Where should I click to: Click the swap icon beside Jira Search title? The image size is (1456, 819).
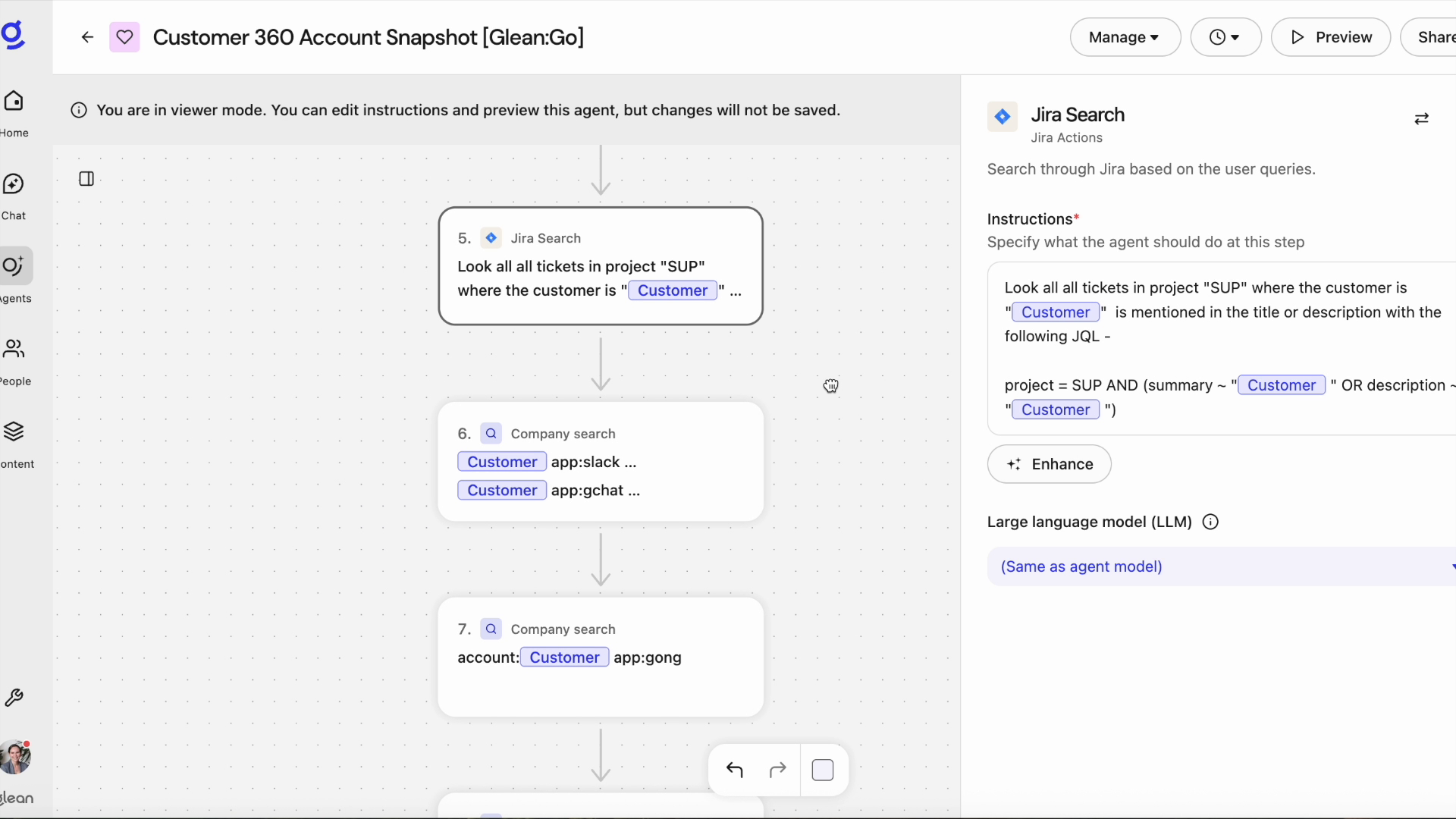point(1422,119)
